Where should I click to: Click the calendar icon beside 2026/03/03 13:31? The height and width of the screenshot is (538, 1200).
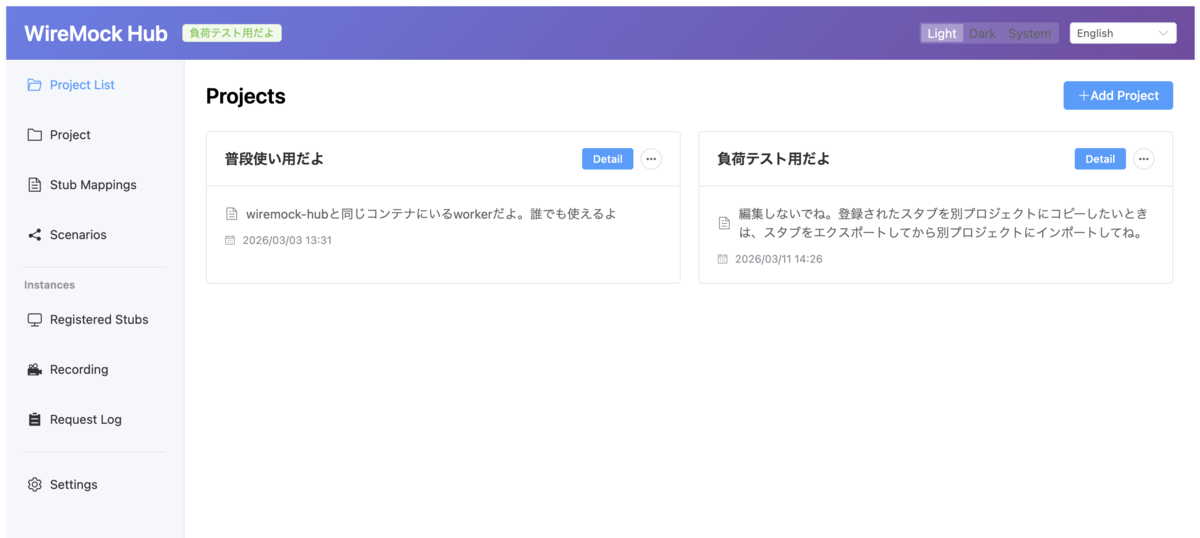point(230,240)
